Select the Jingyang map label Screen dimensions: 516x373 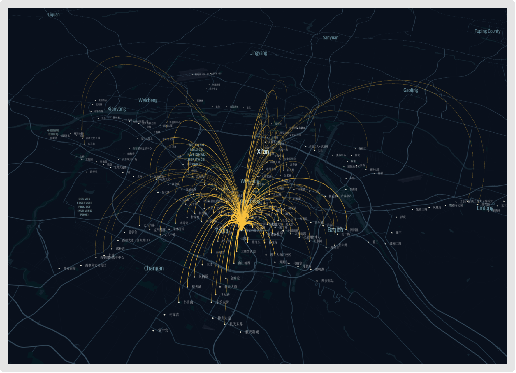tap(258, 53)
